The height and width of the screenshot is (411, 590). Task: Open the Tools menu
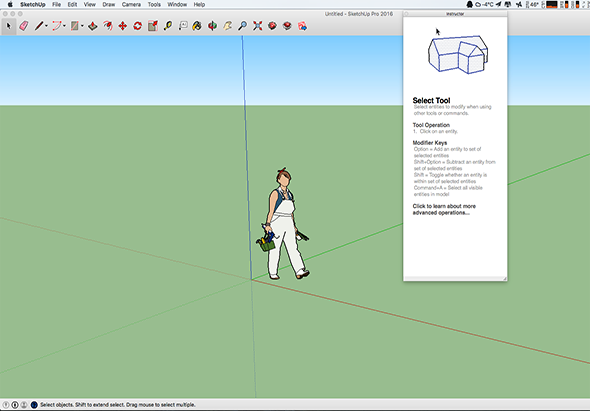(x=154, y=5)
